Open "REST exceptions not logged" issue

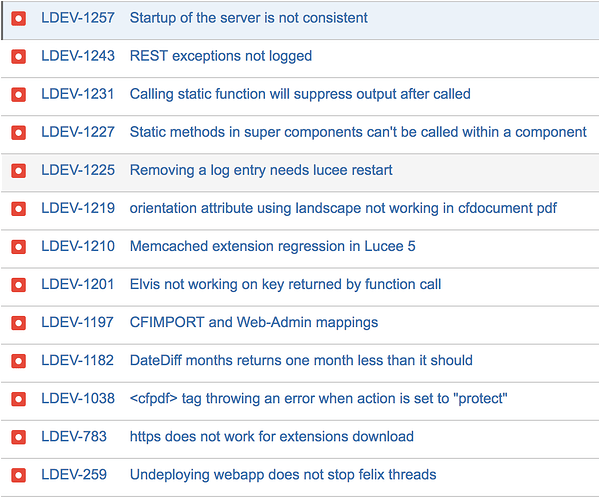(x=221, y=56)
